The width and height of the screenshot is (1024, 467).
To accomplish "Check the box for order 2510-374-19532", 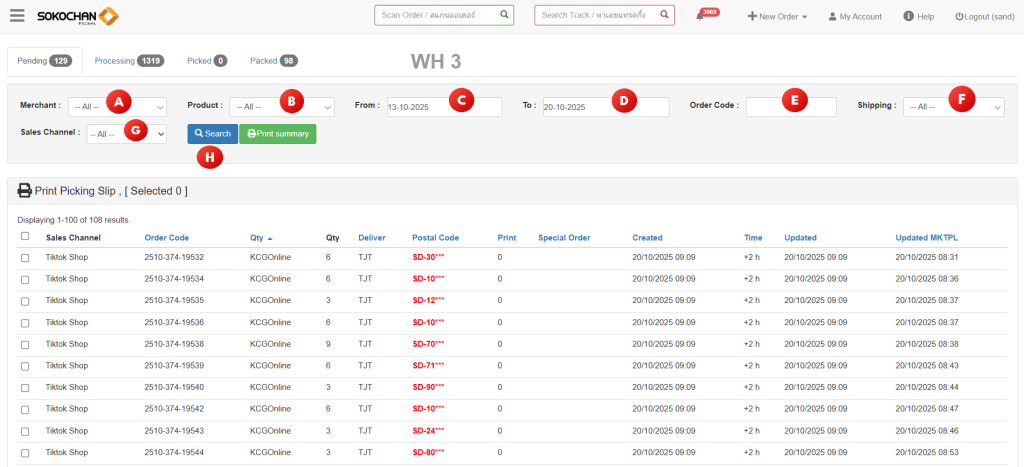I will point(25,258).
